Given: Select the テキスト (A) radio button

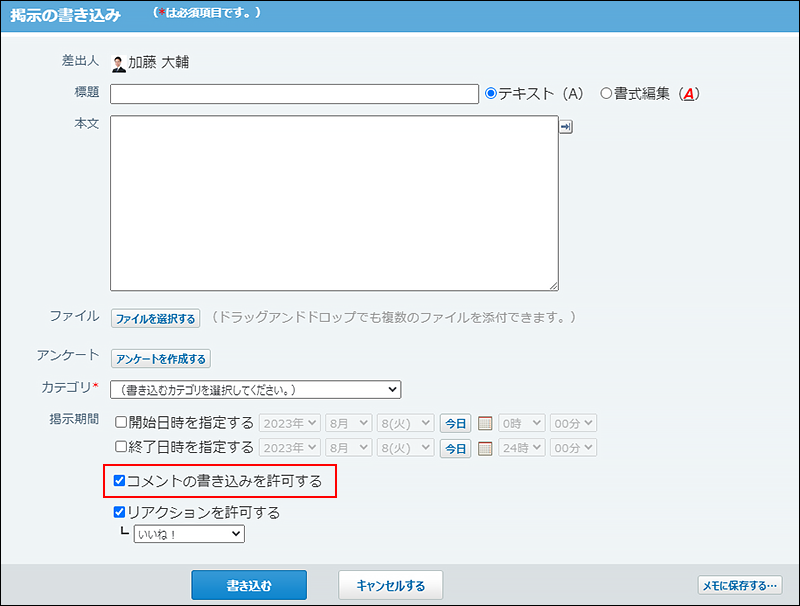Looking at the screenshot, I should pyautogui.click(x=491, y=93).
